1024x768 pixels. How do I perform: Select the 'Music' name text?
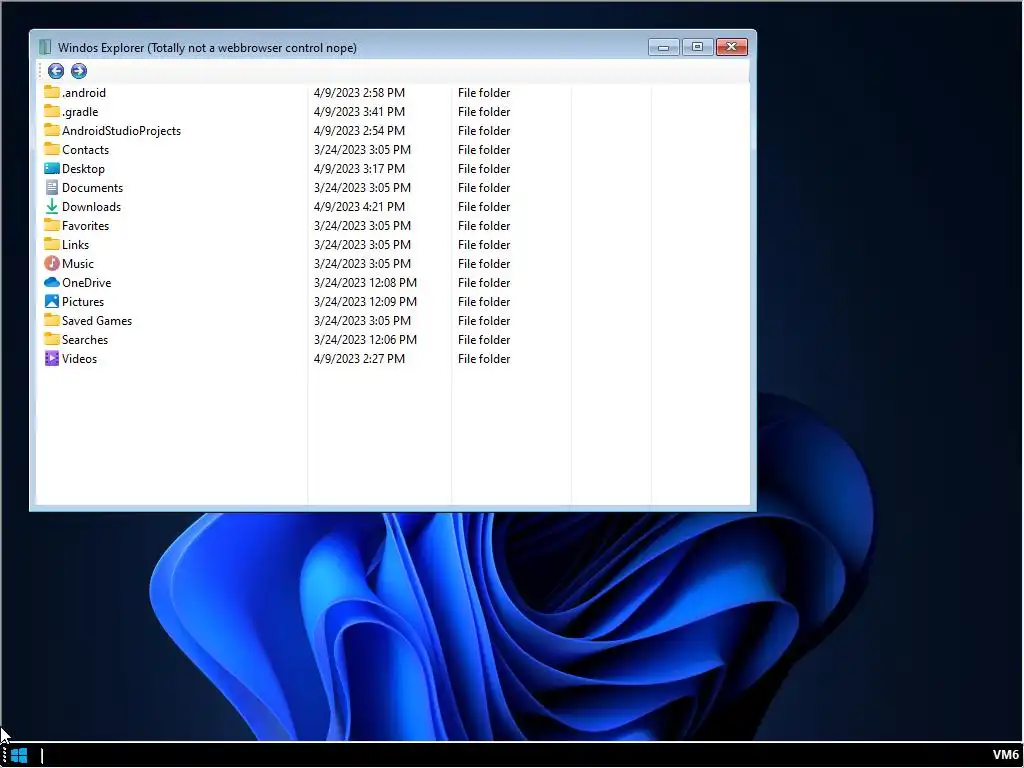[x=78, y=263]
